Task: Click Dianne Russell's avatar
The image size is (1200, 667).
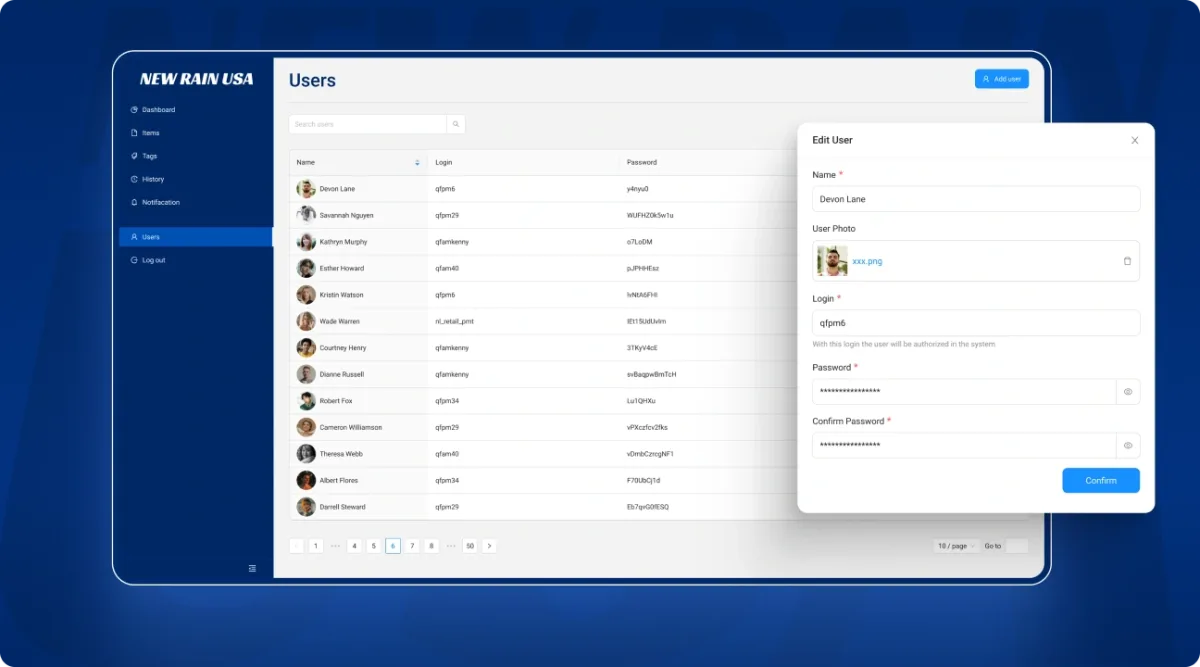Action: tap(306, 374)
